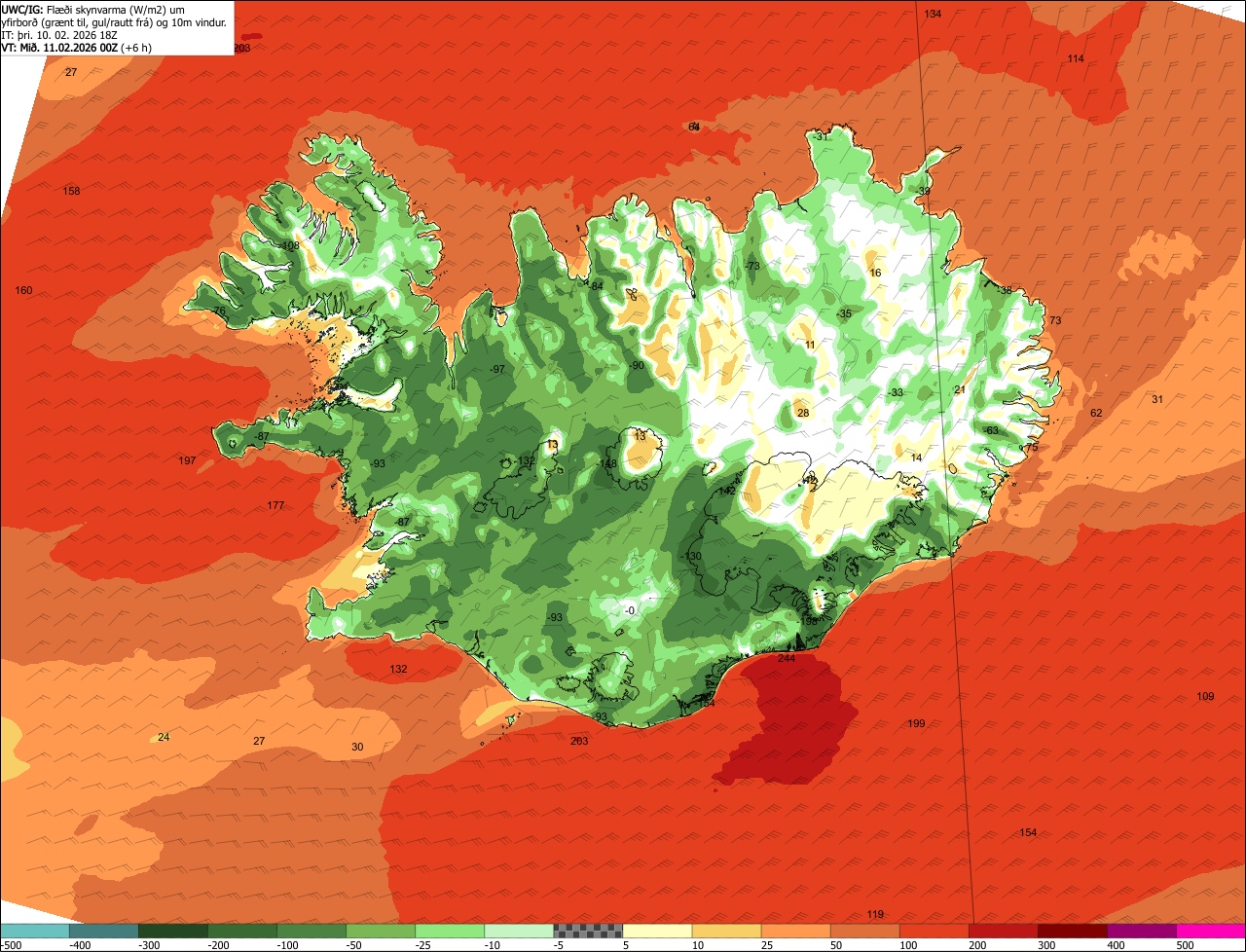Image resolution: width=1246 pixels, height=952 pixels.
Task: Click the sea value 197
Action: [x=188, y=460]
